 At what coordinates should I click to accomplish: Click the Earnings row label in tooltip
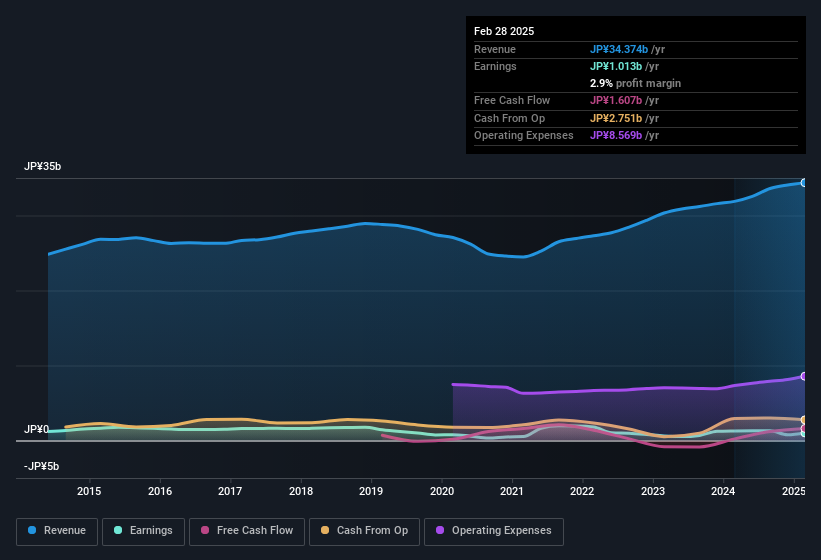coord(495,66)
